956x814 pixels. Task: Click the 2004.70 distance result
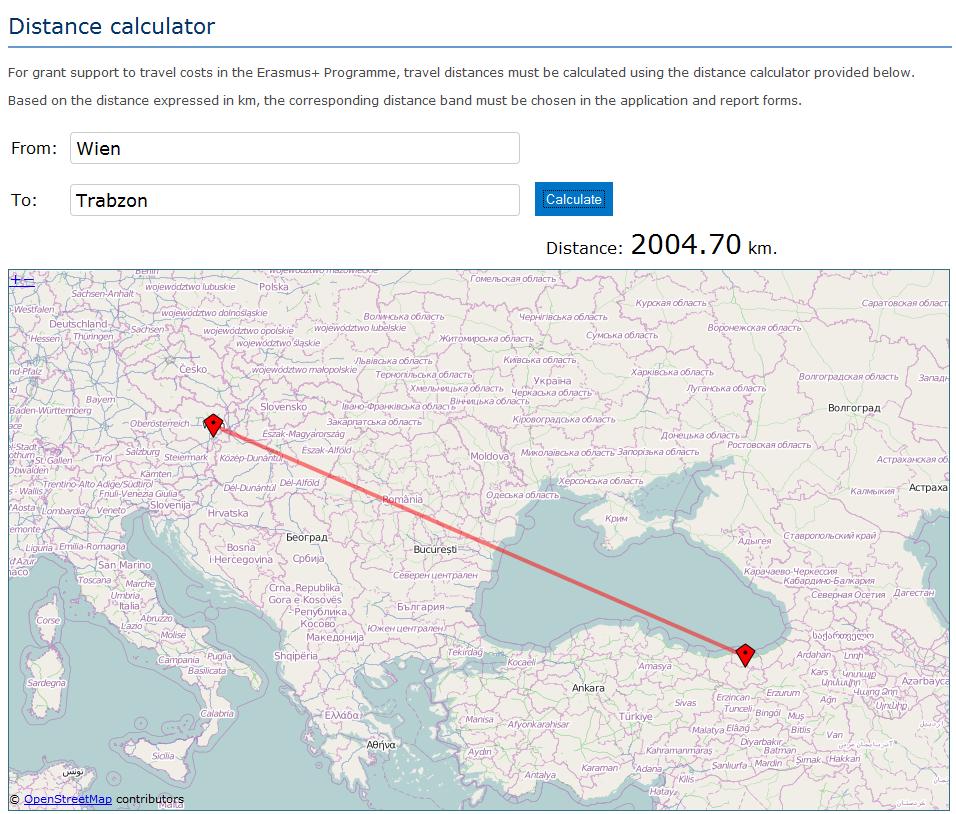(x=686, y=245)
